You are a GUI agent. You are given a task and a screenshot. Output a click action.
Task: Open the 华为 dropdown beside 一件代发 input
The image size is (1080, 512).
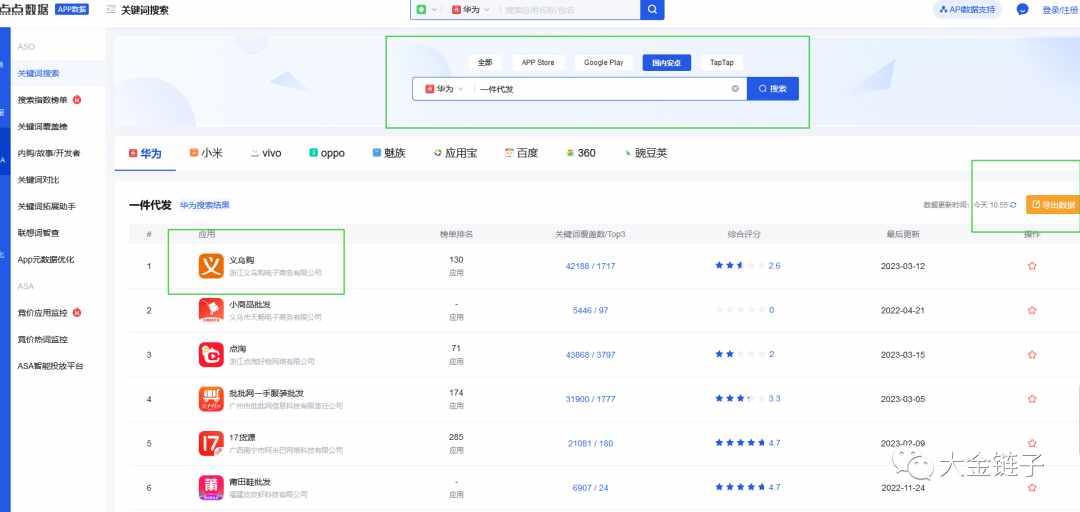444,89
